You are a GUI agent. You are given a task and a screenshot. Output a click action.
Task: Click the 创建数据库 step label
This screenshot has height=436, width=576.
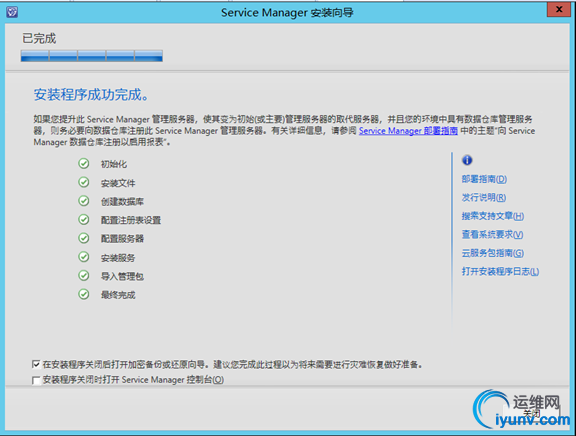[122, 202]
